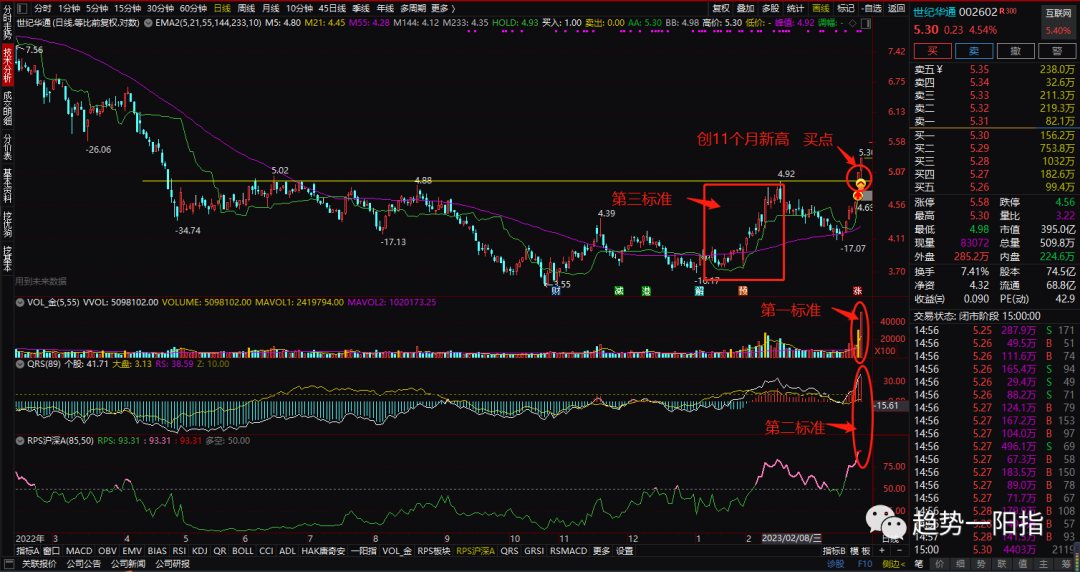This screenshot has width=1080, height=572.
Task: Open the 成交明细 sidebar tab
Action: (8, 107)
